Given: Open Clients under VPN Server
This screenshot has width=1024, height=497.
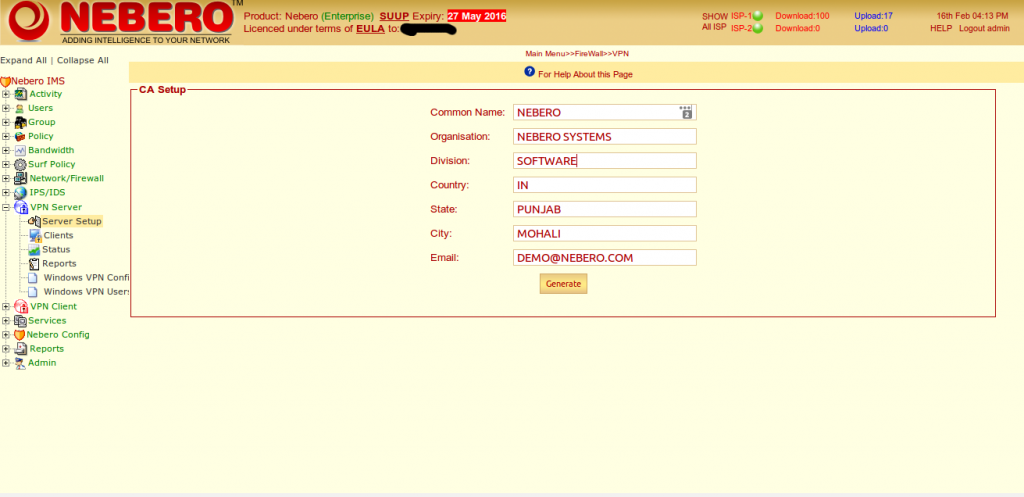Looking at the screenshot, I should point(58,235).
